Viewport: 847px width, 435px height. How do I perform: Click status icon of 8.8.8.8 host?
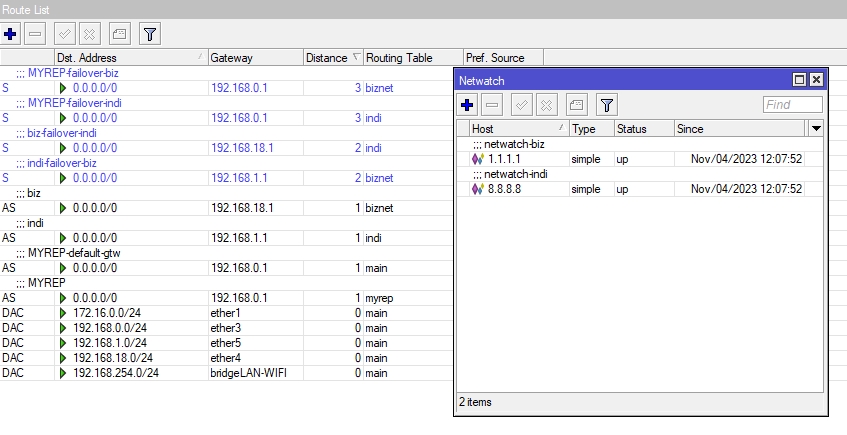[478, 189]
